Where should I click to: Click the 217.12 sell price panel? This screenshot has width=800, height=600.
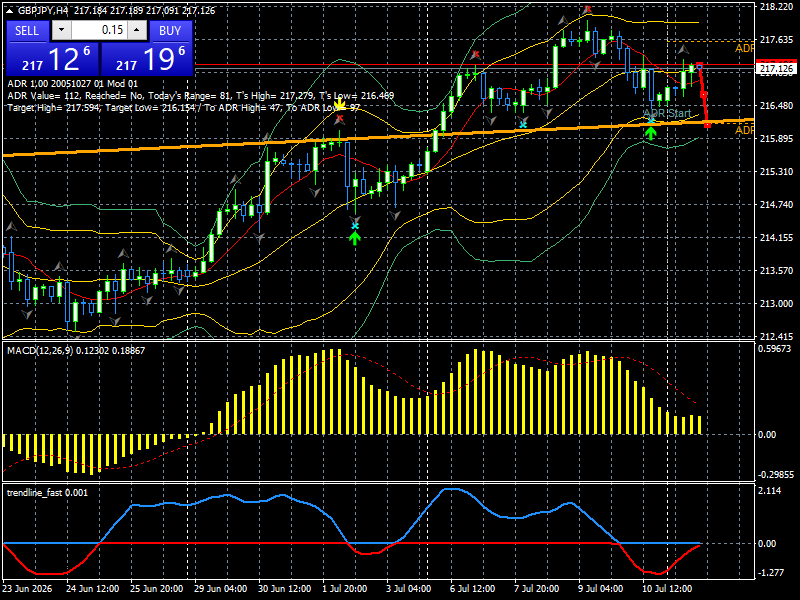pyautogui.click(x=53, y=59)
